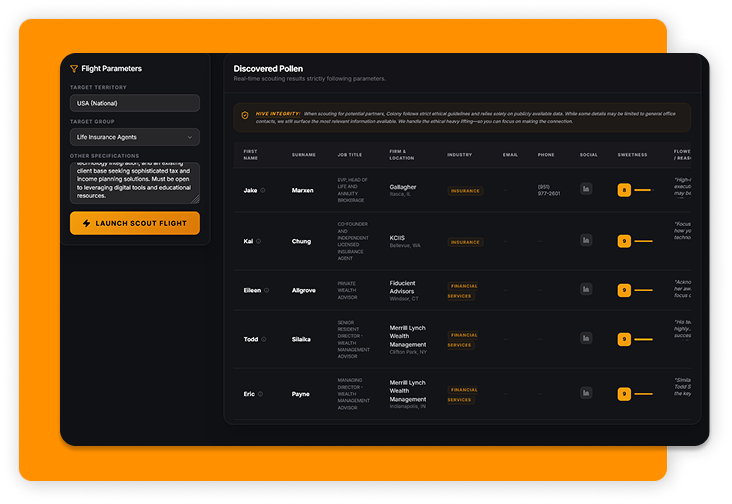Open the social chart icon for Eric Payne
Image resolution: width=732 pixels, height=504 pixels.
coord(587,394)
